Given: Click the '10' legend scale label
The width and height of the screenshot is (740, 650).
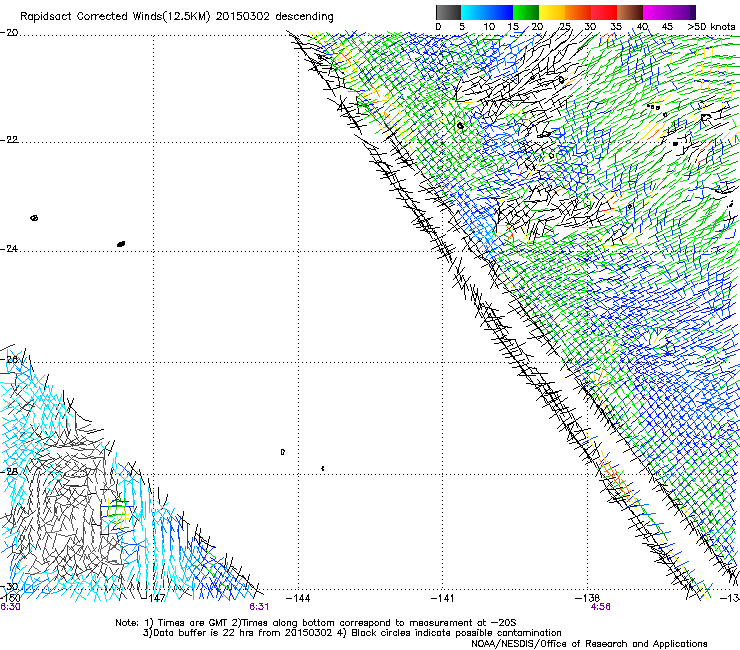Looking at the screenshot, I should [x=489, y=27].
